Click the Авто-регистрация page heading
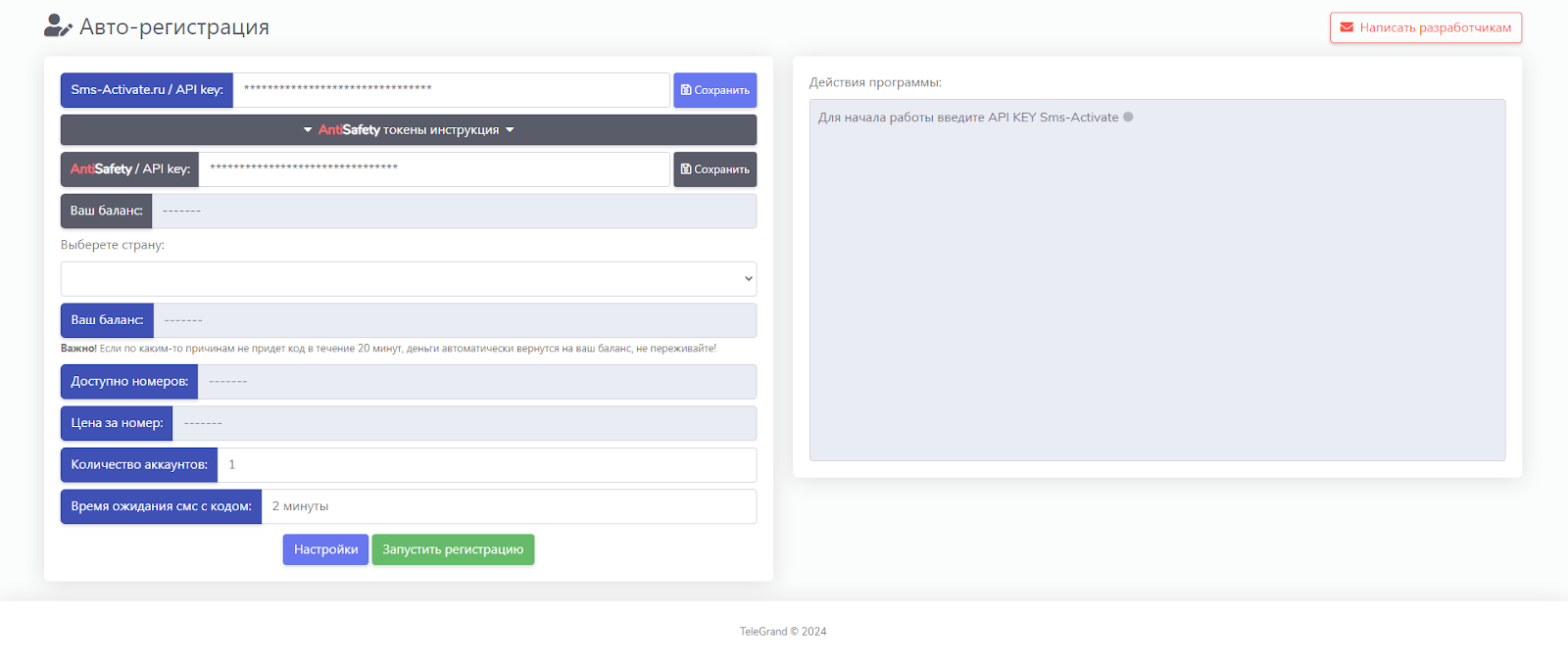This screenshot has height=663, width=1568. click(174, 27)
